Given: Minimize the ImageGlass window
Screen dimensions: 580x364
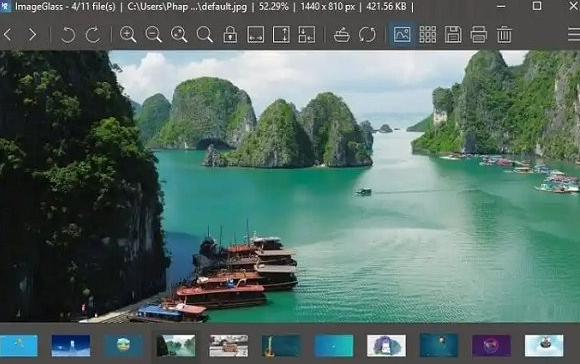Looking at the screenshot, I should pos(501,6).
